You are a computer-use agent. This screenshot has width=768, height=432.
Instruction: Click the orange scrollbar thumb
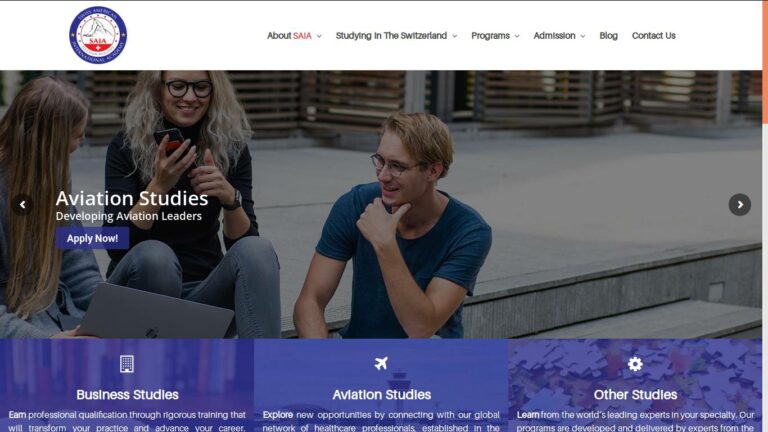[x=765, y=62]
